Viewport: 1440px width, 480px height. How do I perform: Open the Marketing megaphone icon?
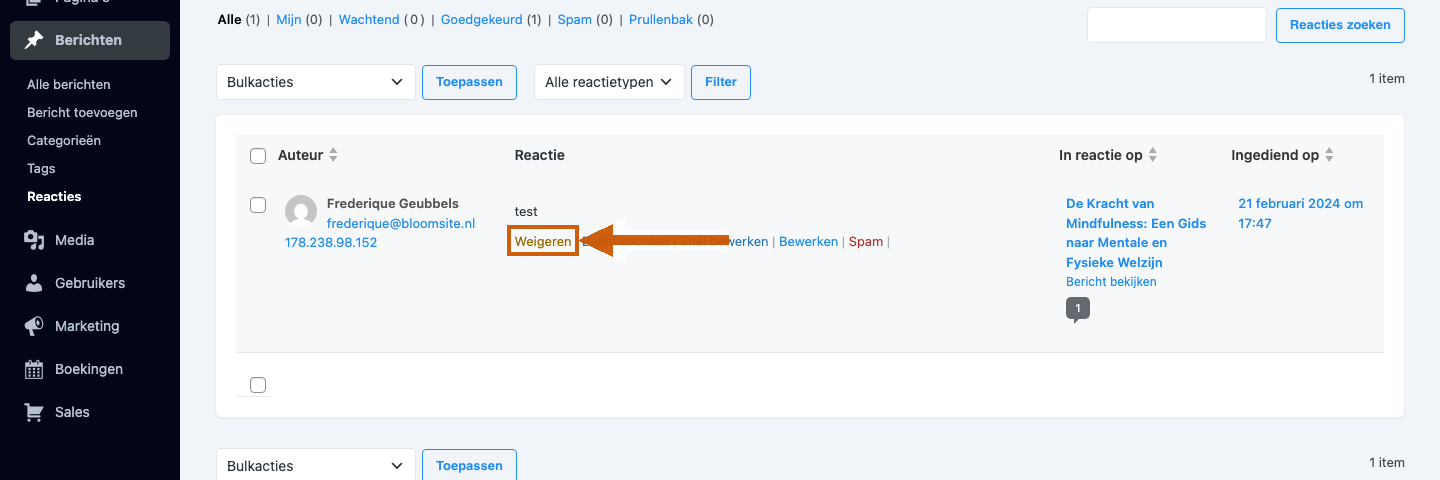pyautogui.click(x=34, y=326)
